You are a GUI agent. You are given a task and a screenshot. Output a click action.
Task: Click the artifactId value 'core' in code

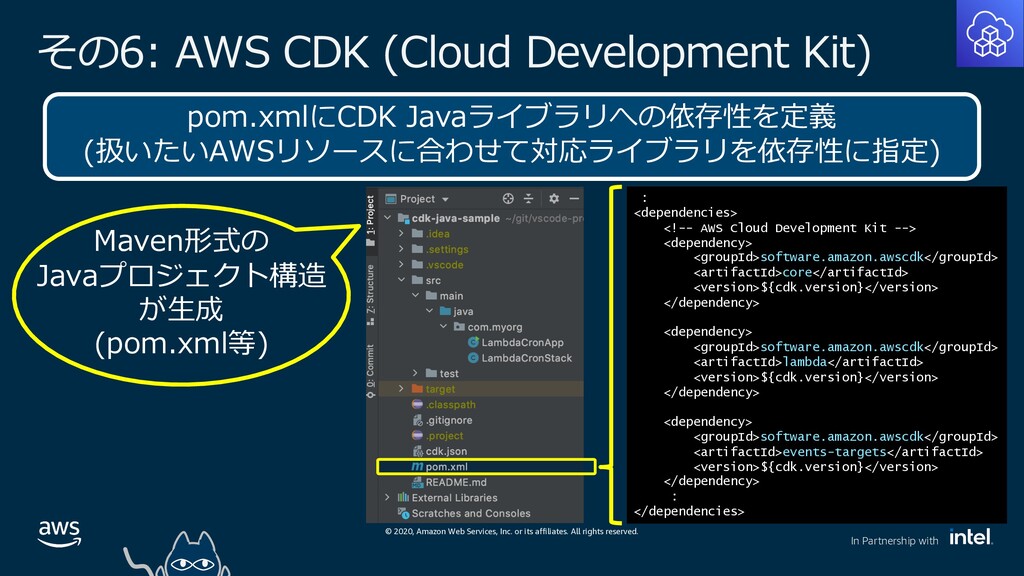(x=797, y=272)
